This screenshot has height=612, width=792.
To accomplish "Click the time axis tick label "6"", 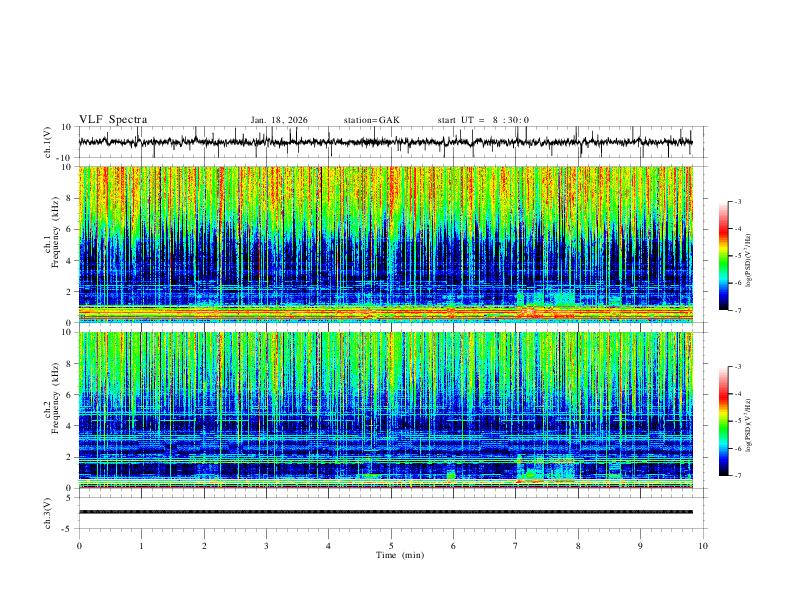I will click(454, 546).
